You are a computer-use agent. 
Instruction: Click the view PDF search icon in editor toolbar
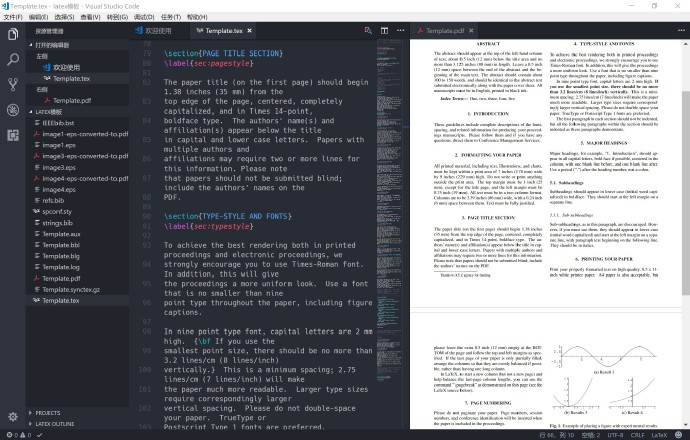[x=368, y=30]
